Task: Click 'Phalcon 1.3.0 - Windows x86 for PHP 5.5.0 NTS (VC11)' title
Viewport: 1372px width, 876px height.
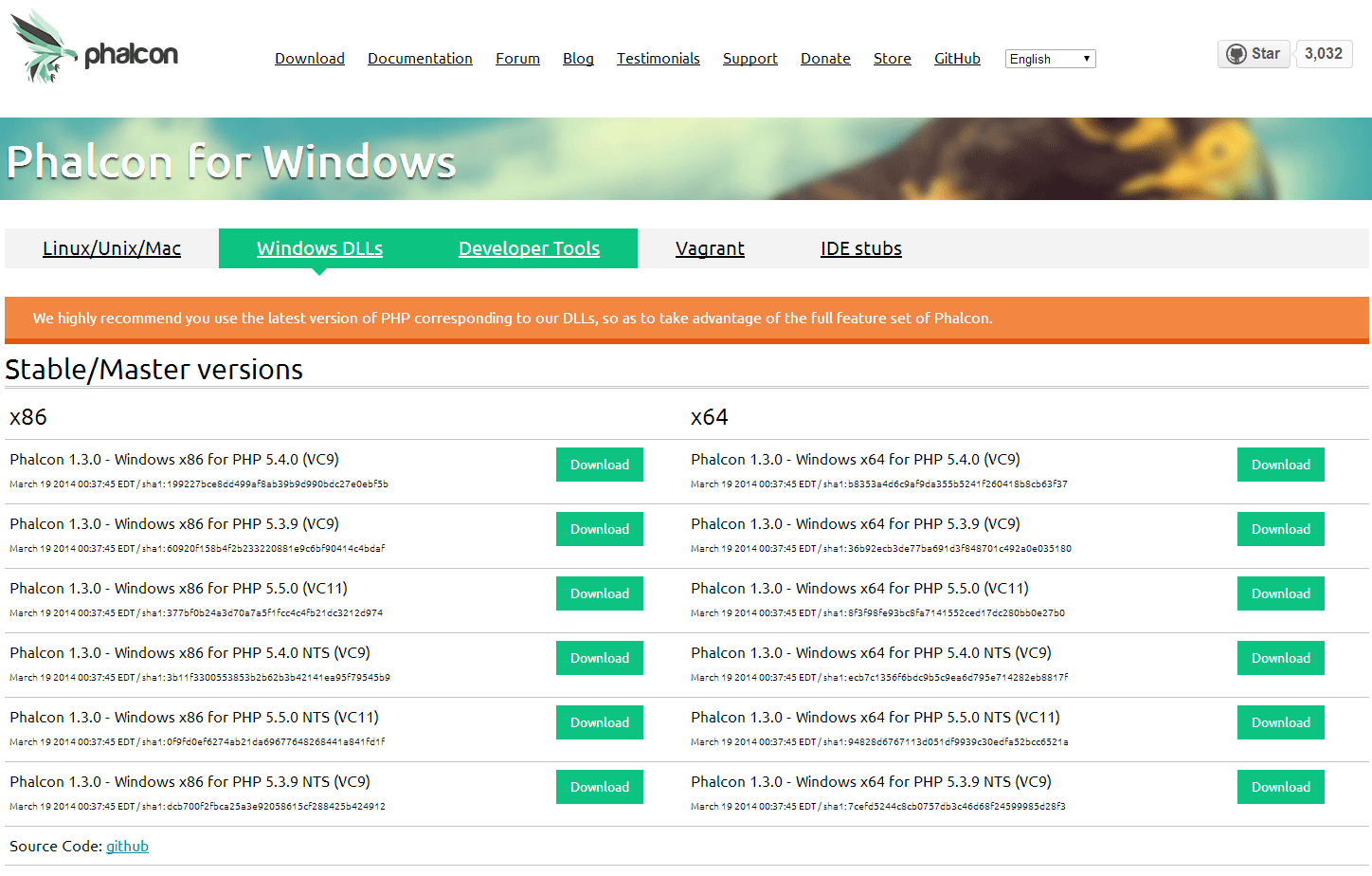Action: (x=194, y=718)
